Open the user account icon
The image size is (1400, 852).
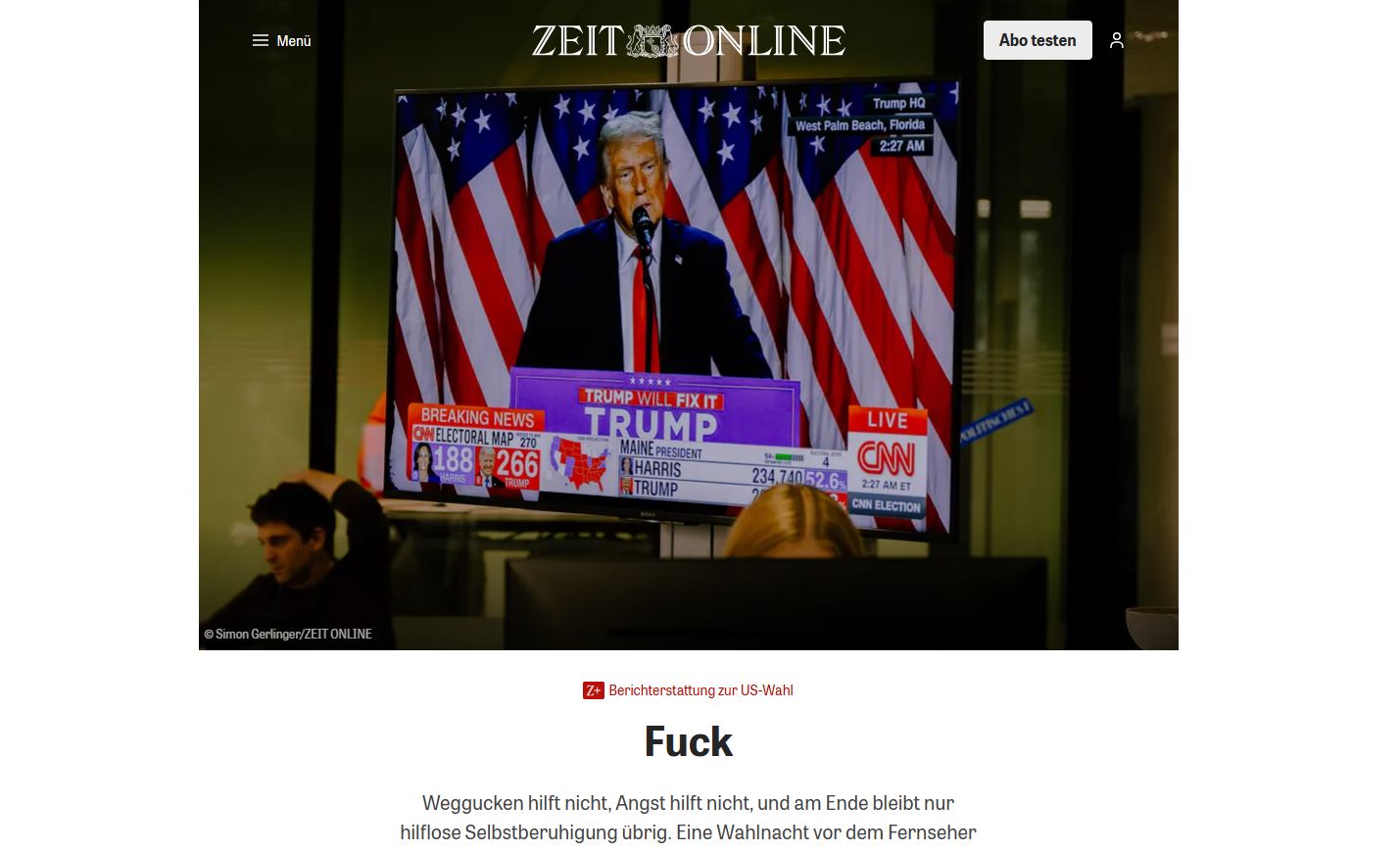(1116, 40)
